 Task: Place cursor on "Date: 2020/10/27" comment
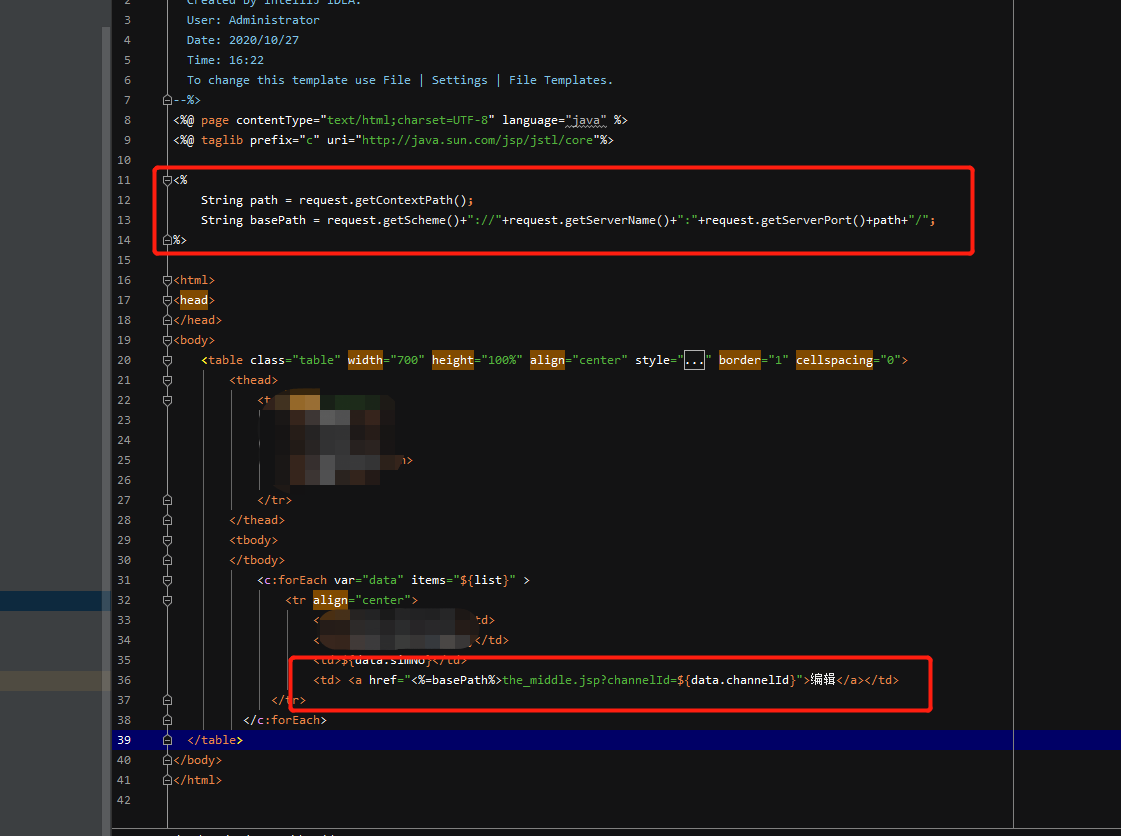click(x=243, y=40)
